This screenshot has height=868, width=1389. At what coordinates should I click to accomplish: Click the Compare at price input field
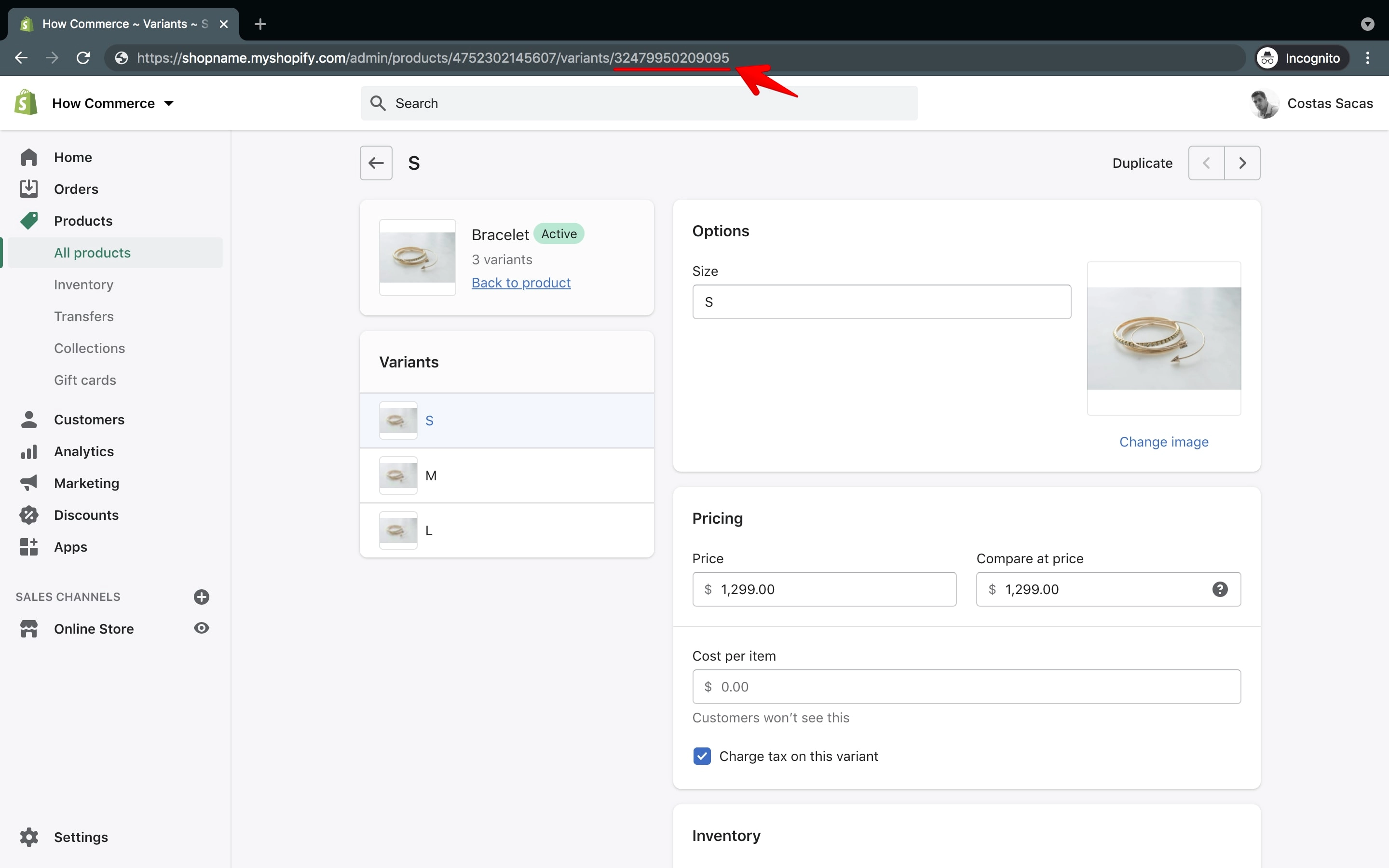click(1108, 589)
